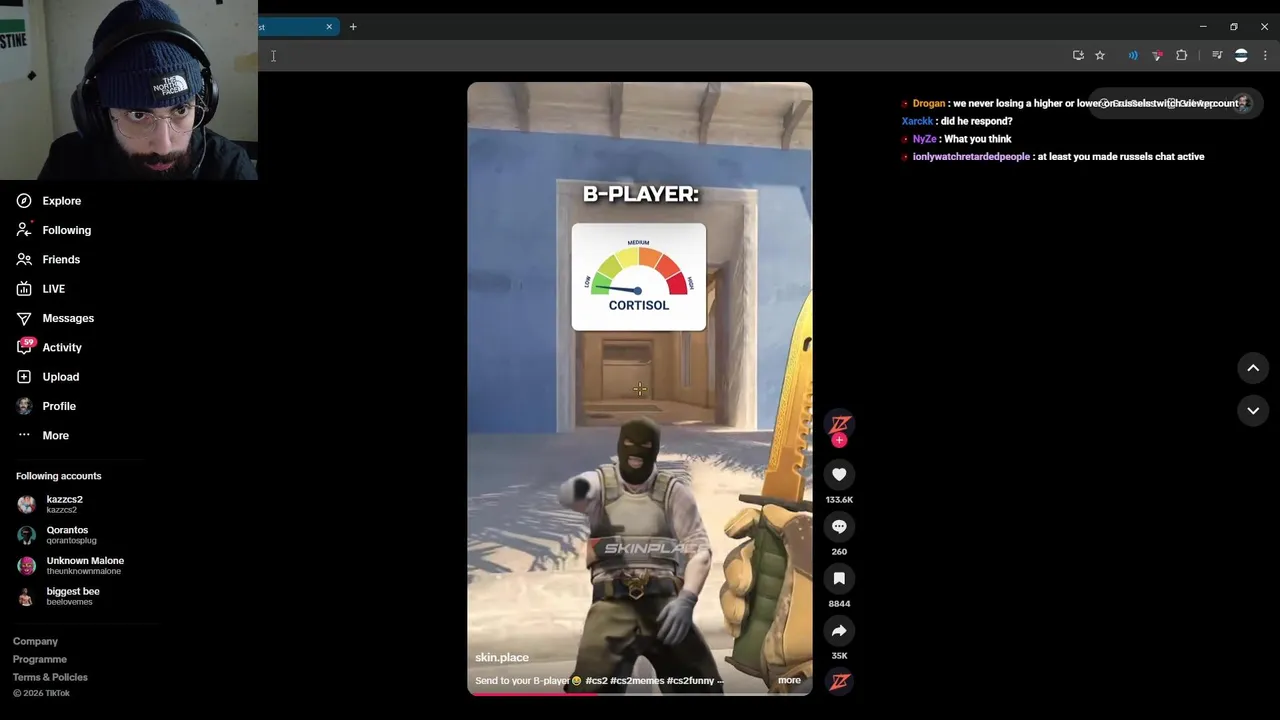Expand the Programme footer section

point(40,659)
